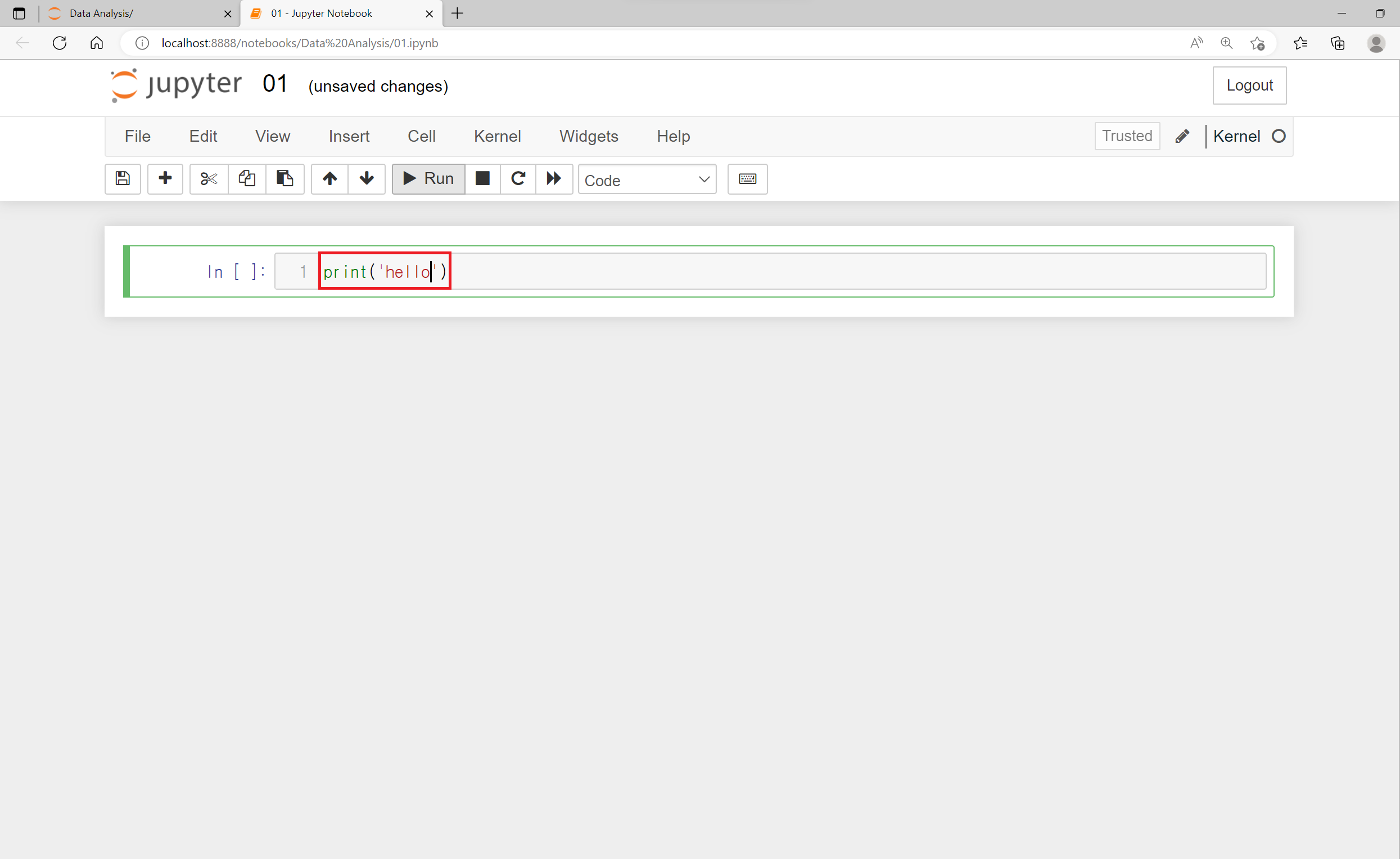Click the Logout button

point(1249,86)
